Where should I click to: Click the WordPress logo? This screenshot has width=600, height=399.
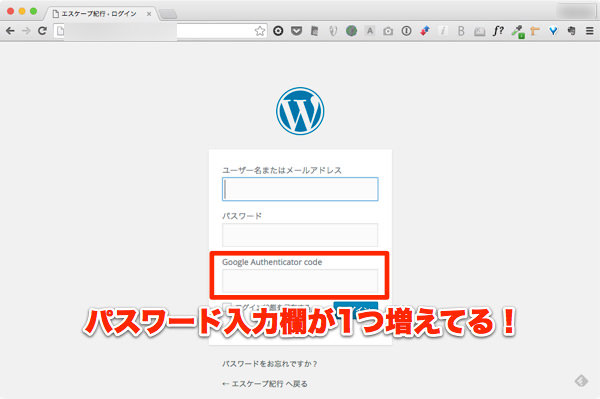coord(300,111)
